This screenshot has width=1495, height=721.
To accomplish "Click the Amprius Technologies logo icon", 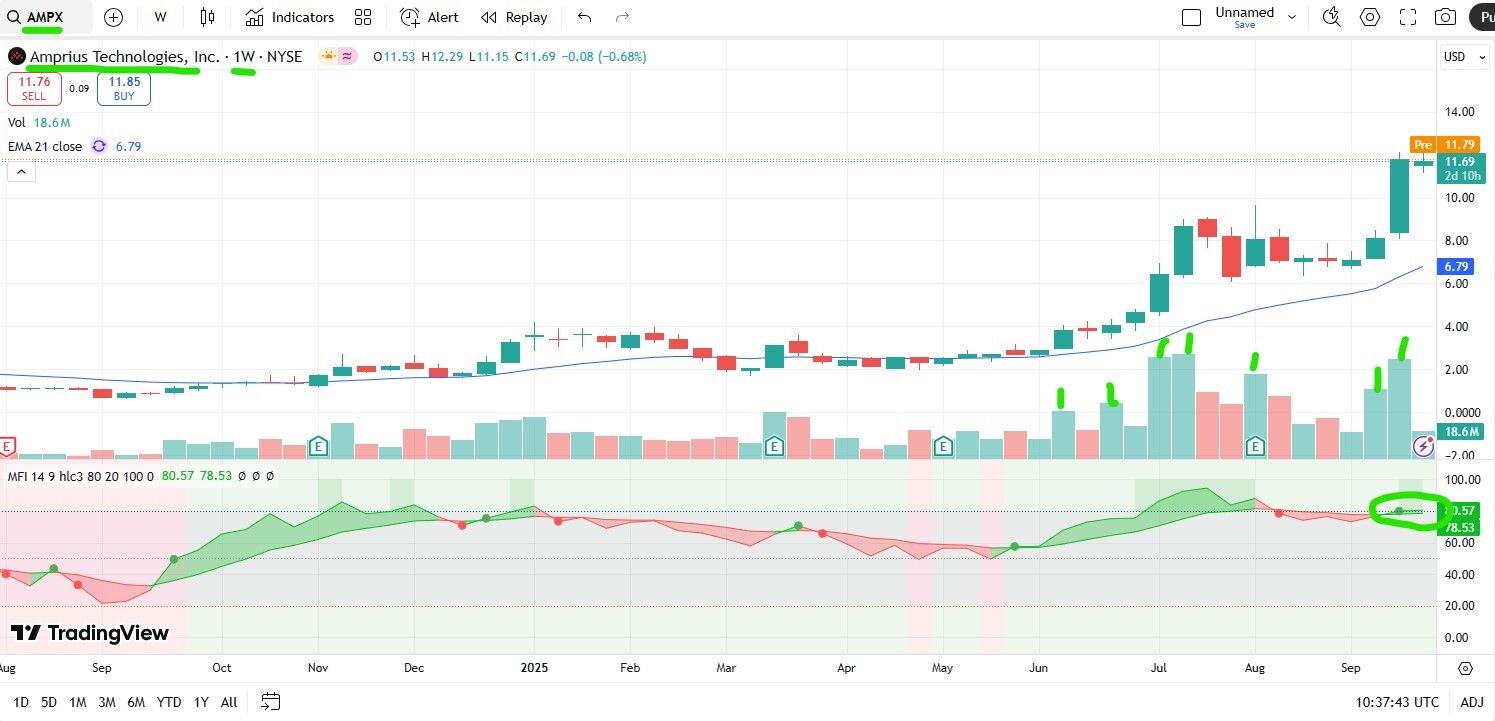I will pyautogui.click(x=16, y=57).
